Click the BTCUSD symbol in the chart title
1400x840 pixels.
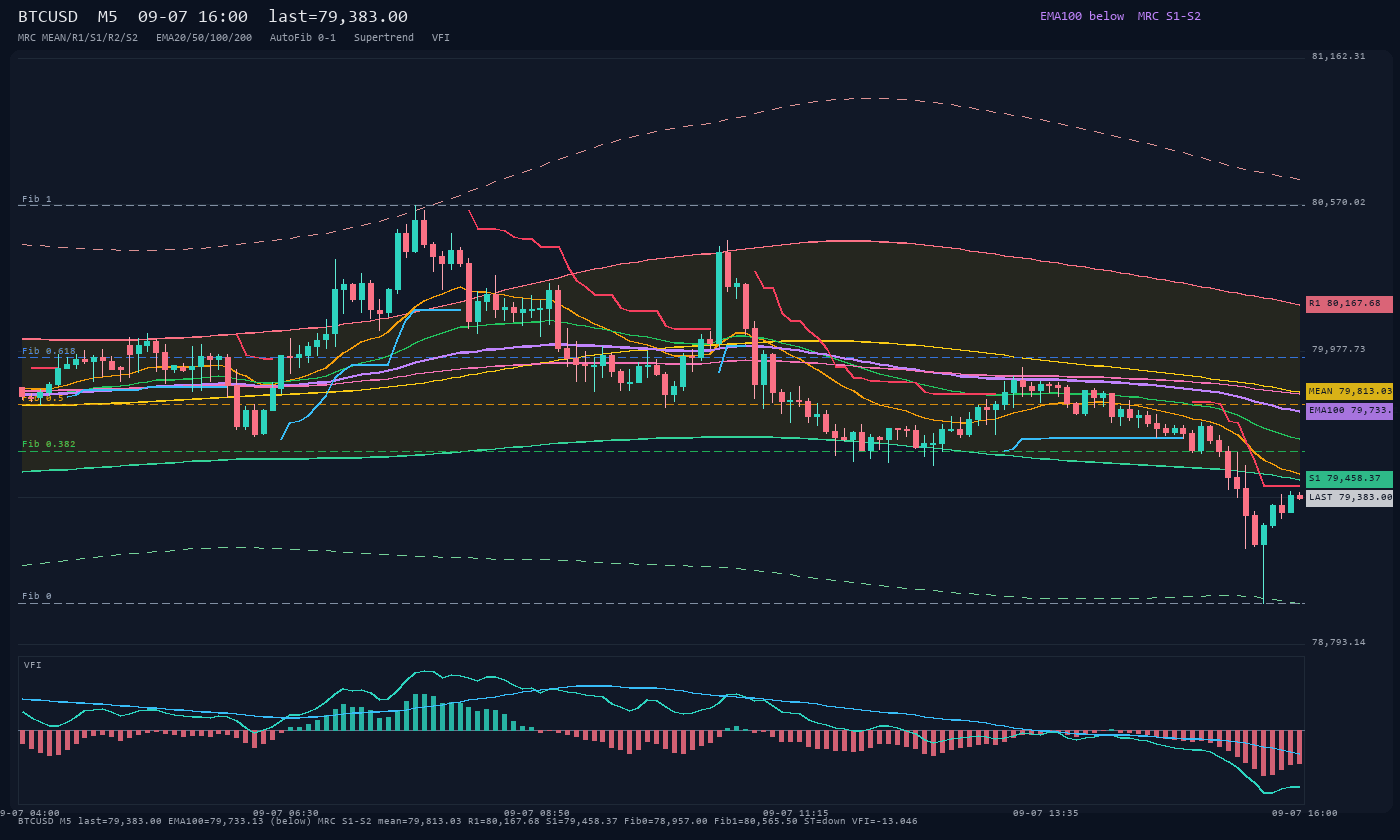pos(48,17)
